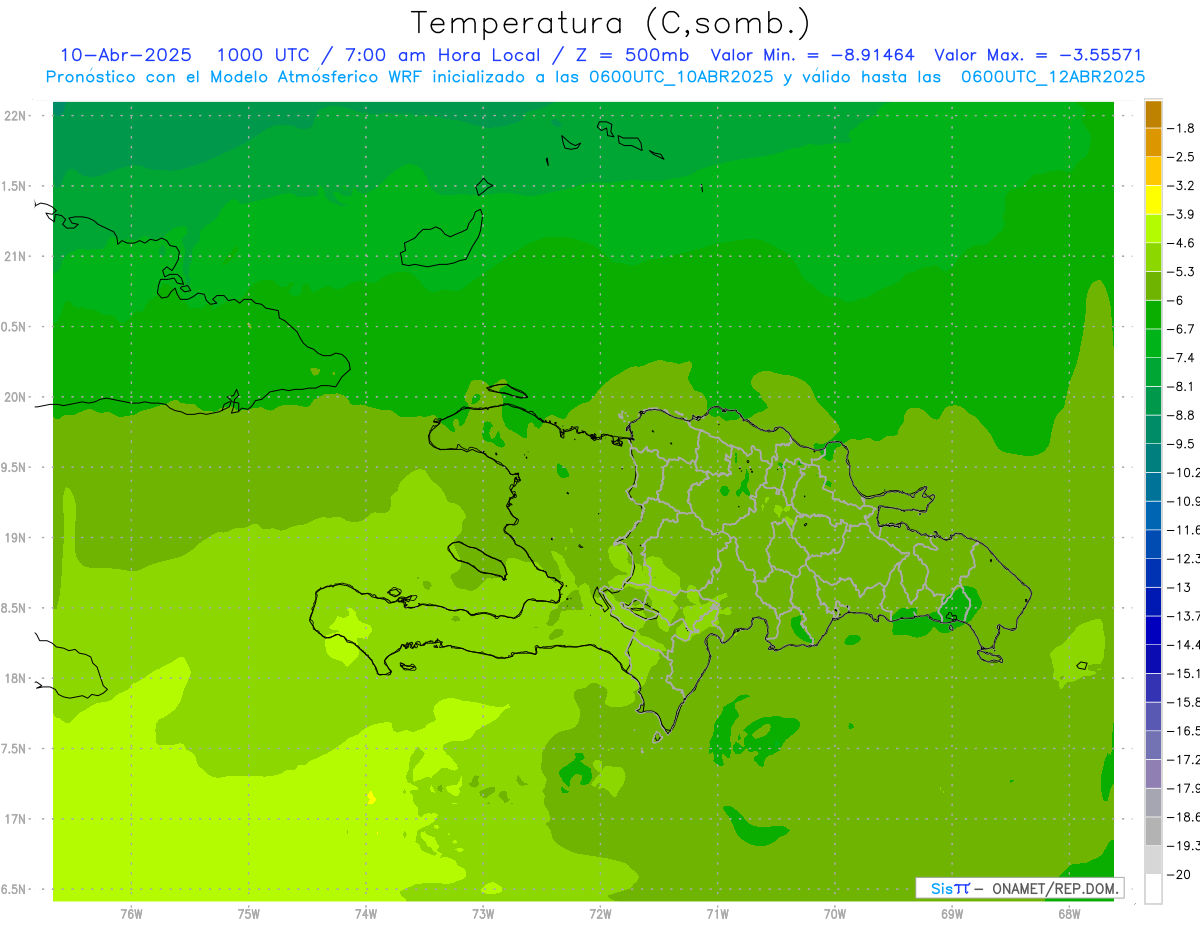The width and height of the screenshot is (1200, 927).
Task: Select the valid-until stamp "0600UTC_12ABR2025"
Action: 1053,77
